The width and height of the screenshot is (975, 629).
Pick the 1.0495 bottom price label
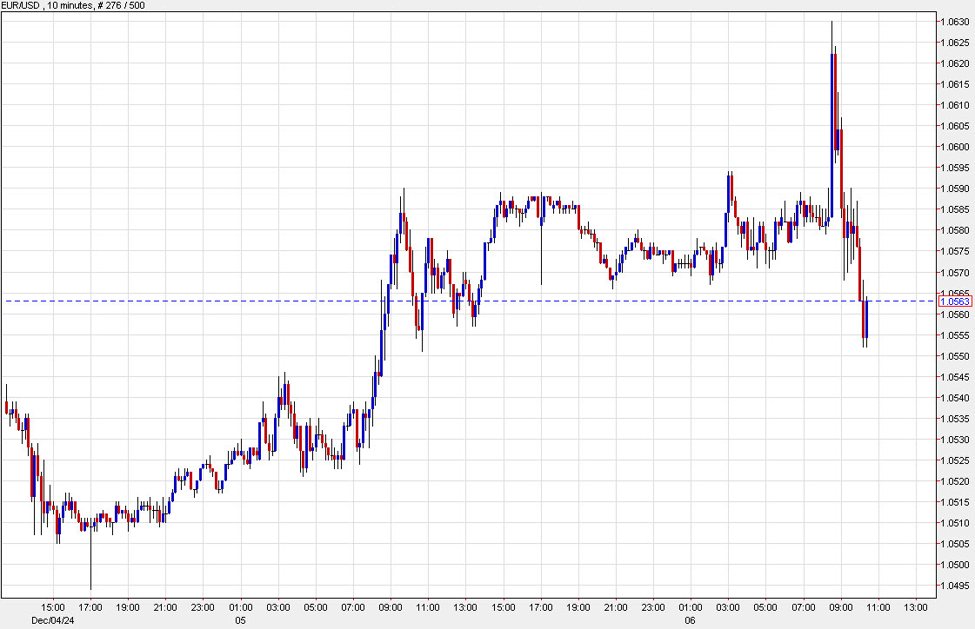(954, 585)
